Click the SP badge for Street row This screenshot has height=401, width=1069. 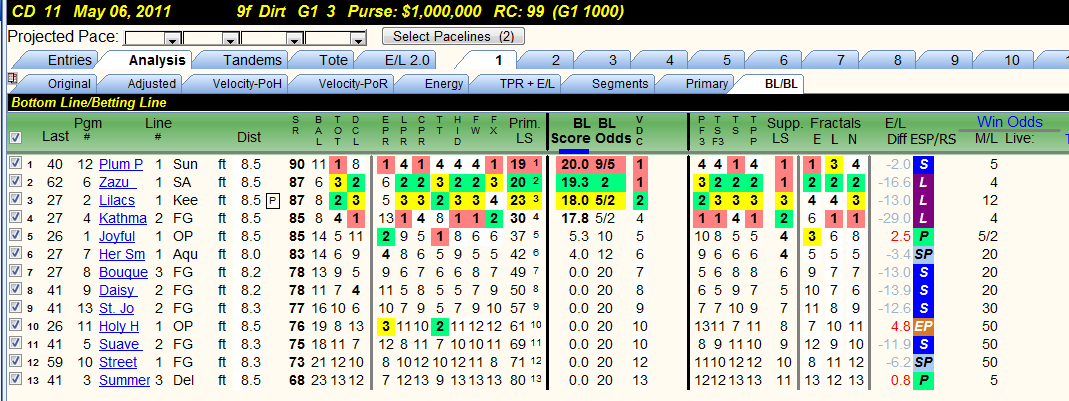click(924, 362)
